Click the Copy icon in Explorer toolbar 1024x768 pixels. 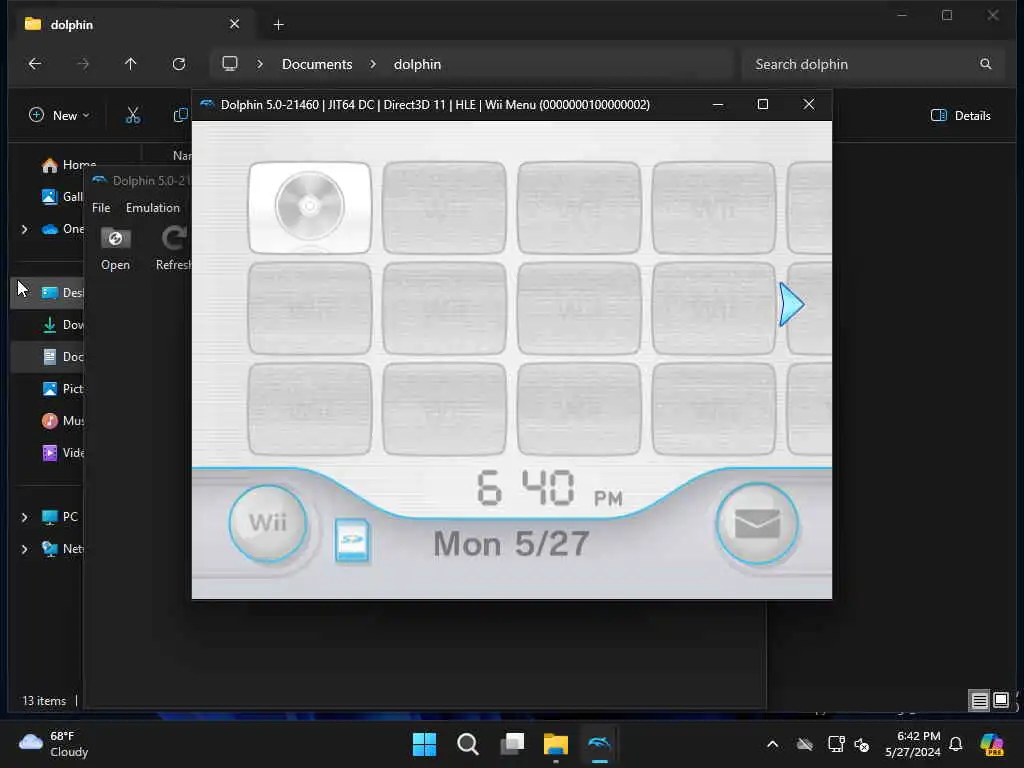tap(181, 116)
